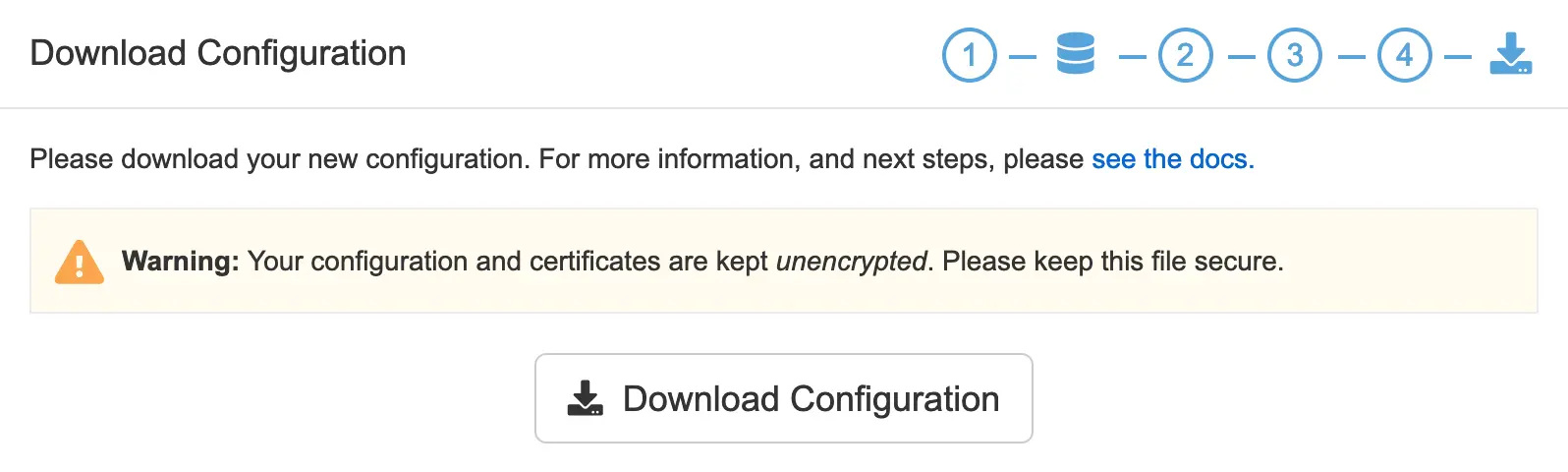Screen dimensions: 1568x472
Task: Open wizard step 4
Action: click(x=1404, y=55)
